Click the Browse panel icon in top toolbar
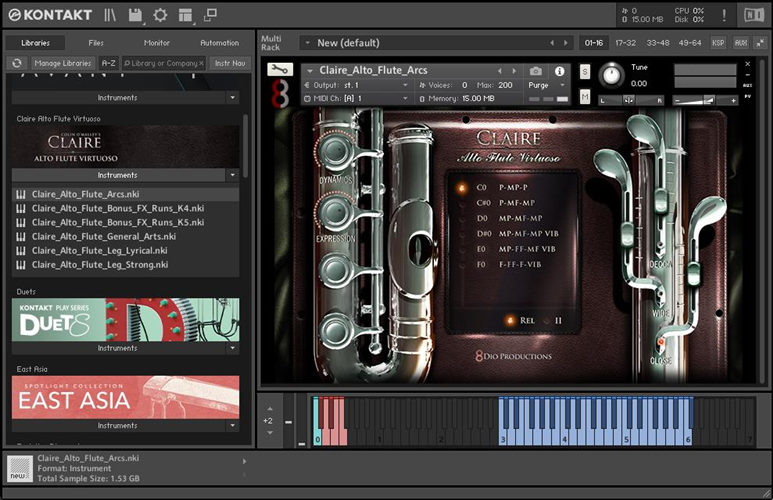Screen dimensions: 773x500 click(x=110, y=15)
